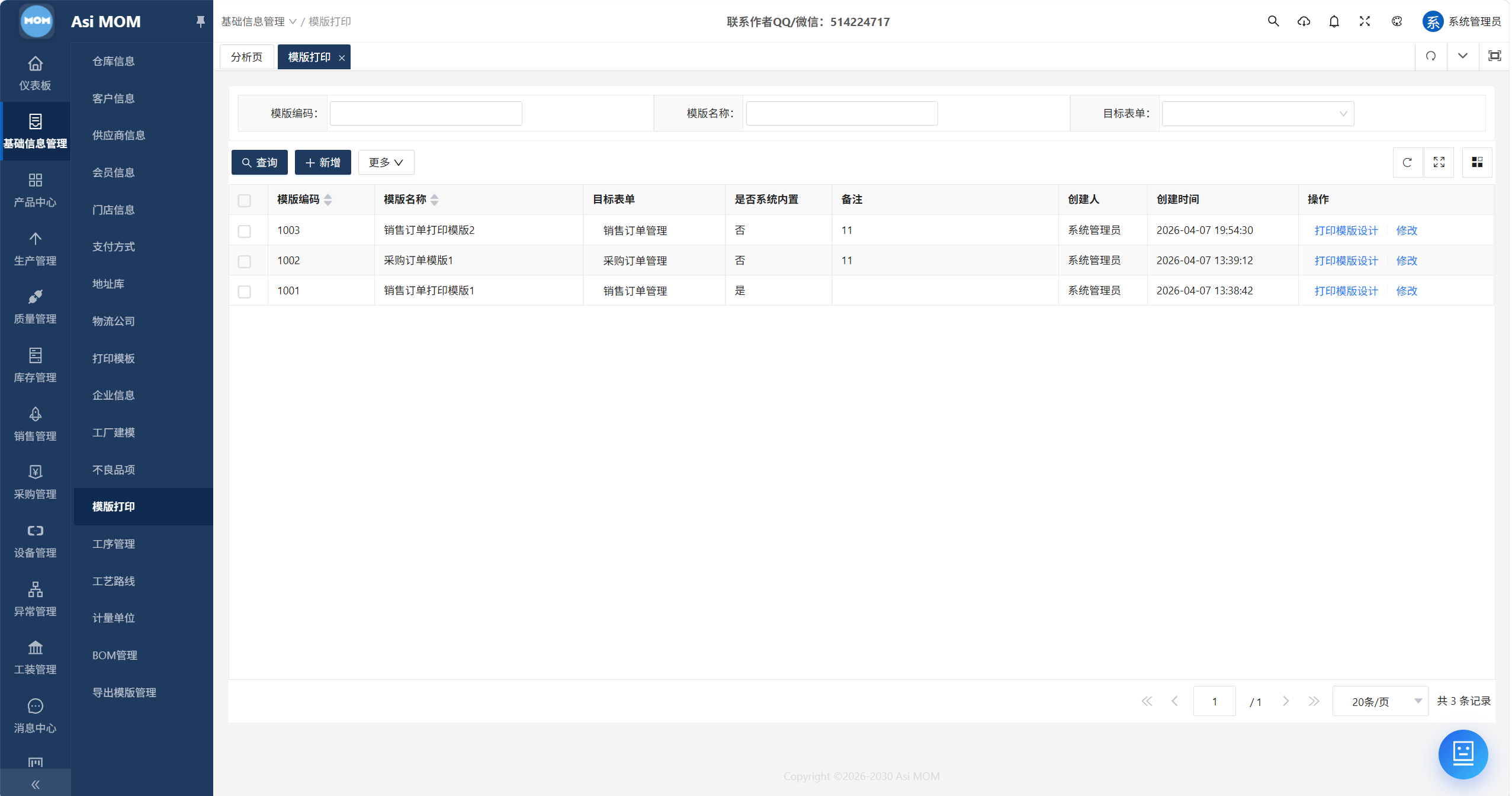The width and height of the screenshot is (1512, 796).
Task: Open the search icon in the header
Action: click(x=1273, y=21)
